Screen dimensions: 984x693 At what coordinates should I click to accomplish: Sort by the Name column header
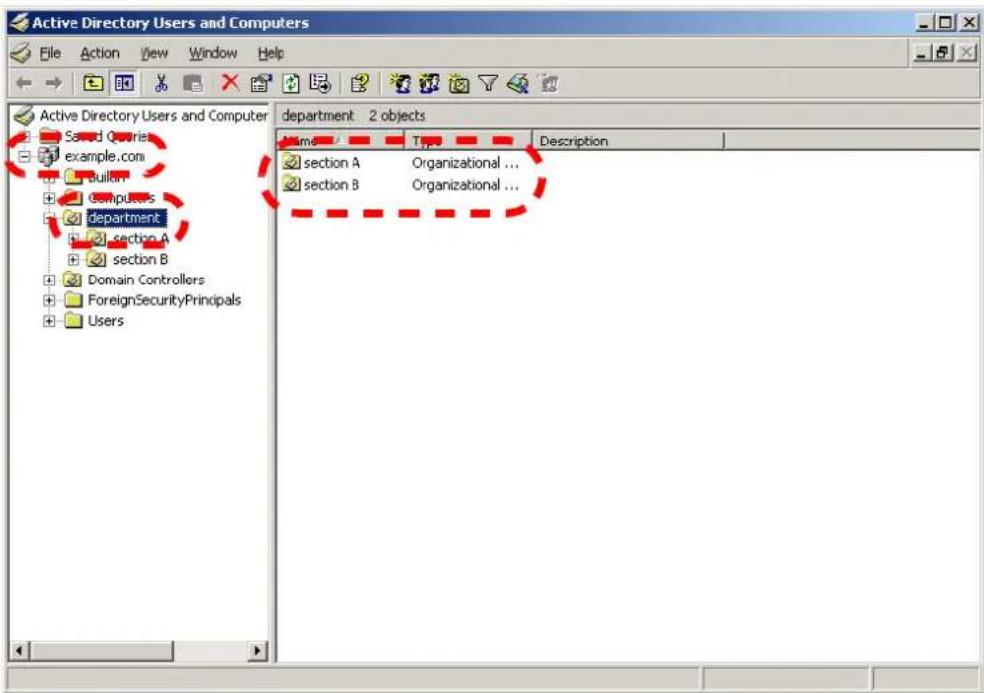click(340, 141)
